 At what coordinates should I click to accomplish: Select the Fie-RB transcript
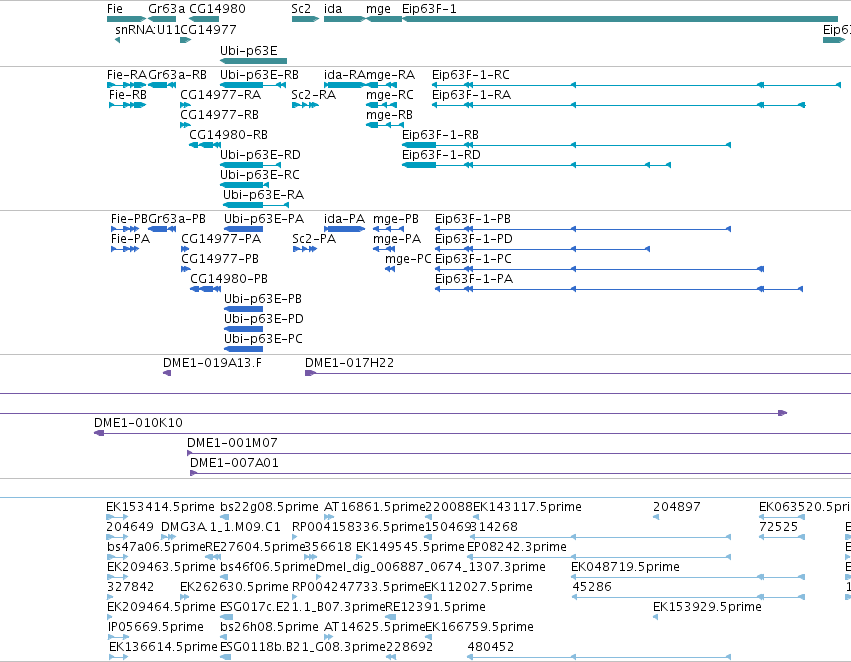pyautogui.click(x=128, y=105)
